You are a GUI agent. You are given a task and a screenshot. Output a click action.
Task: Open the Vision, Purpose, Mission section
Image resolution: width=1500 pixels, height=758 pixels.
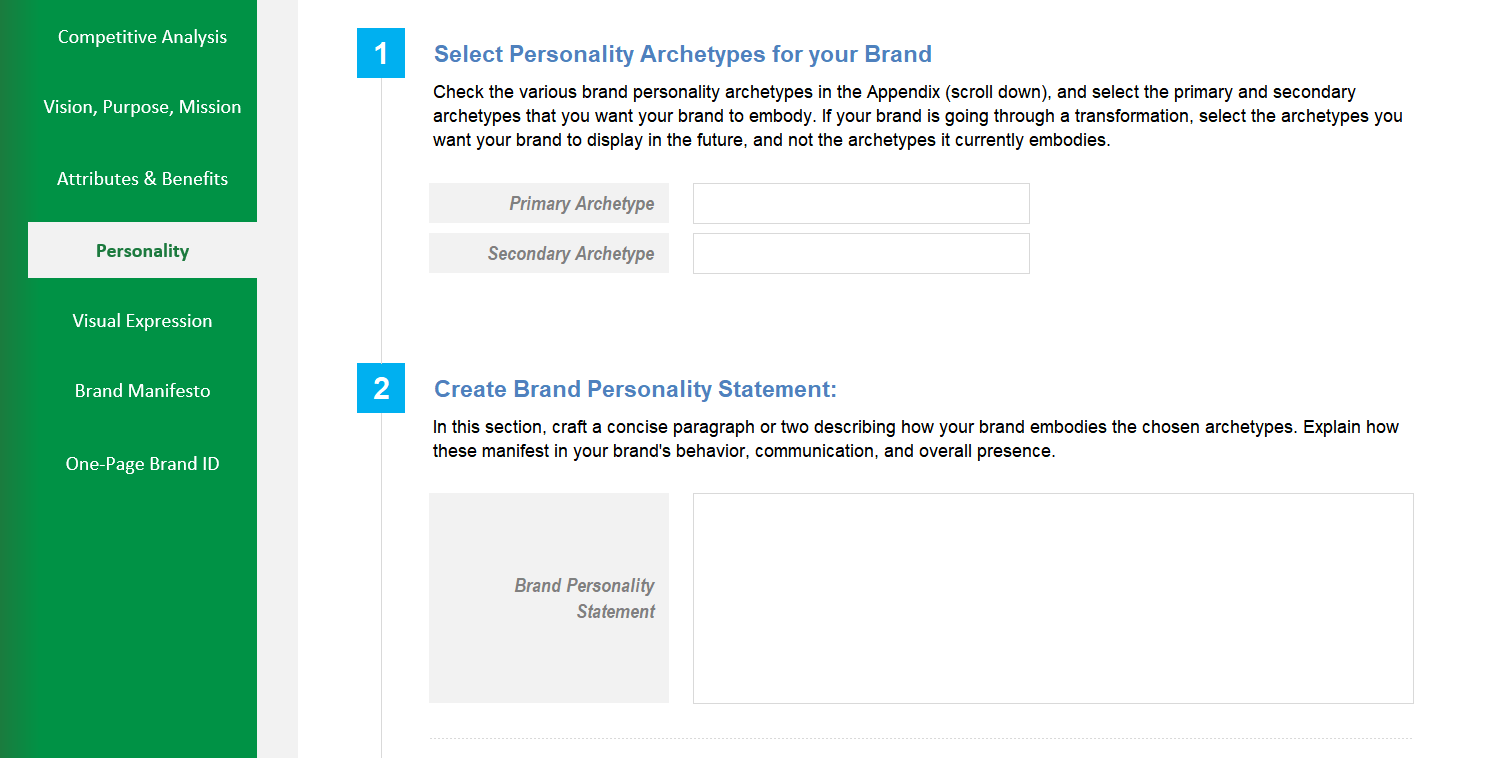pos(142,106)
